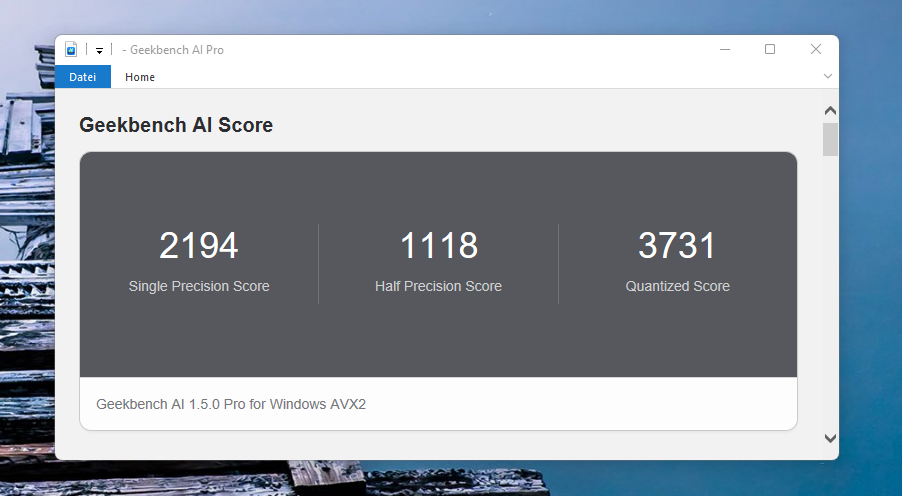Screen dimensions: 902x496
Task: Close the Geekbench AI Pro window
Action: pyautogui.click(x=816, y=49)
